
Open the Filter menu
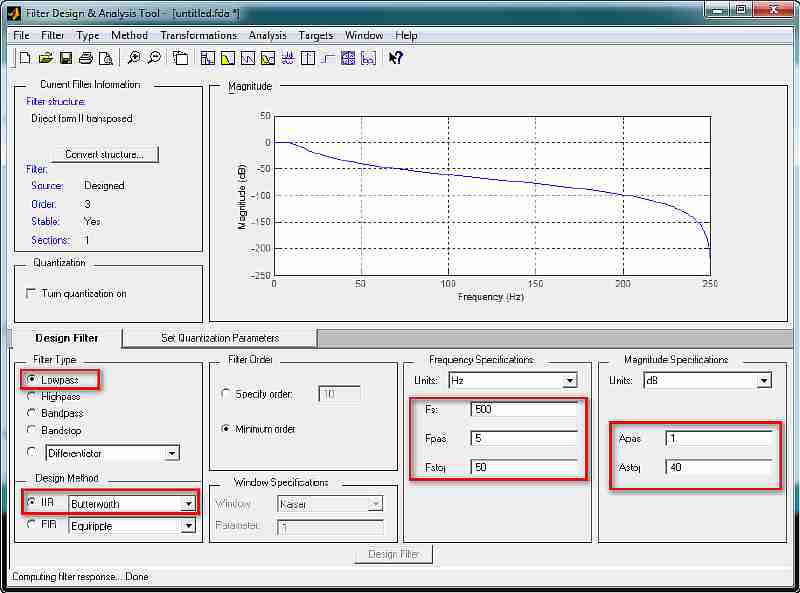coord(53,35)
